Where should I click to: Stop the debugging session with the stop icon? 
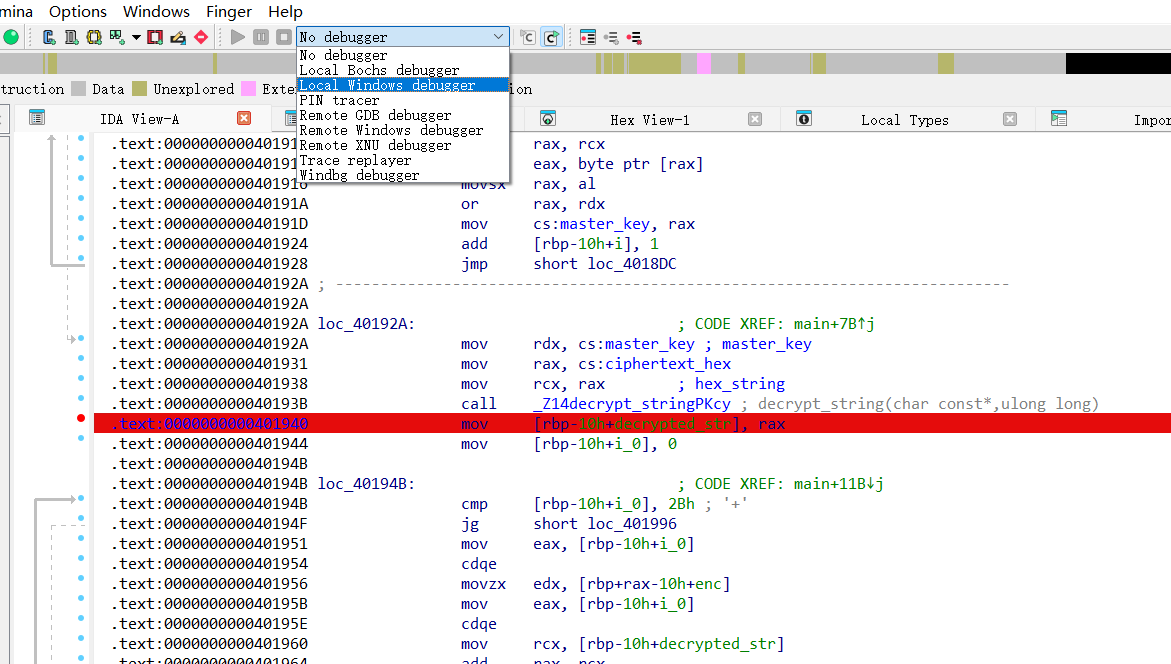click(283, 37)
